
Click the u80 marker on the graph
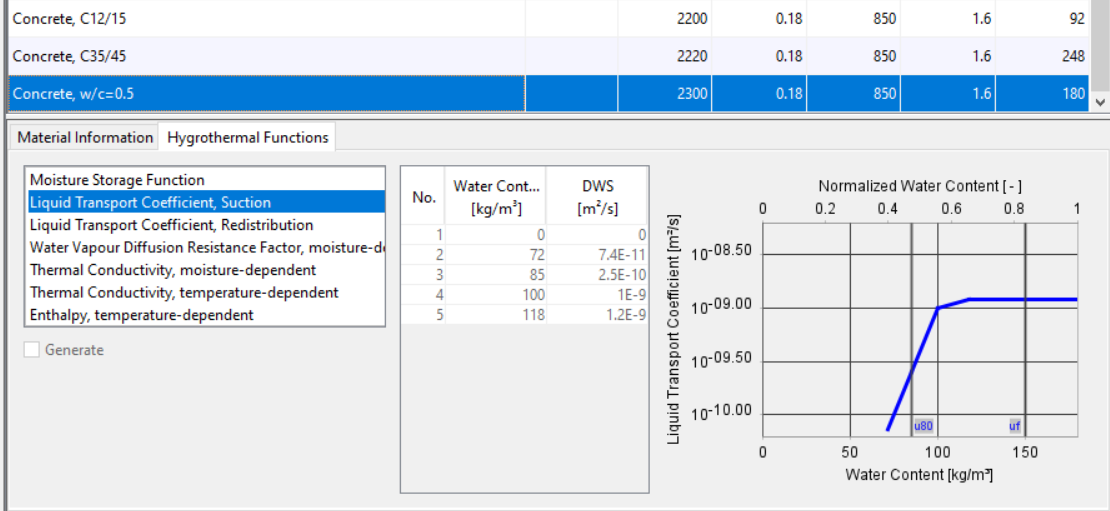[923, 426]
